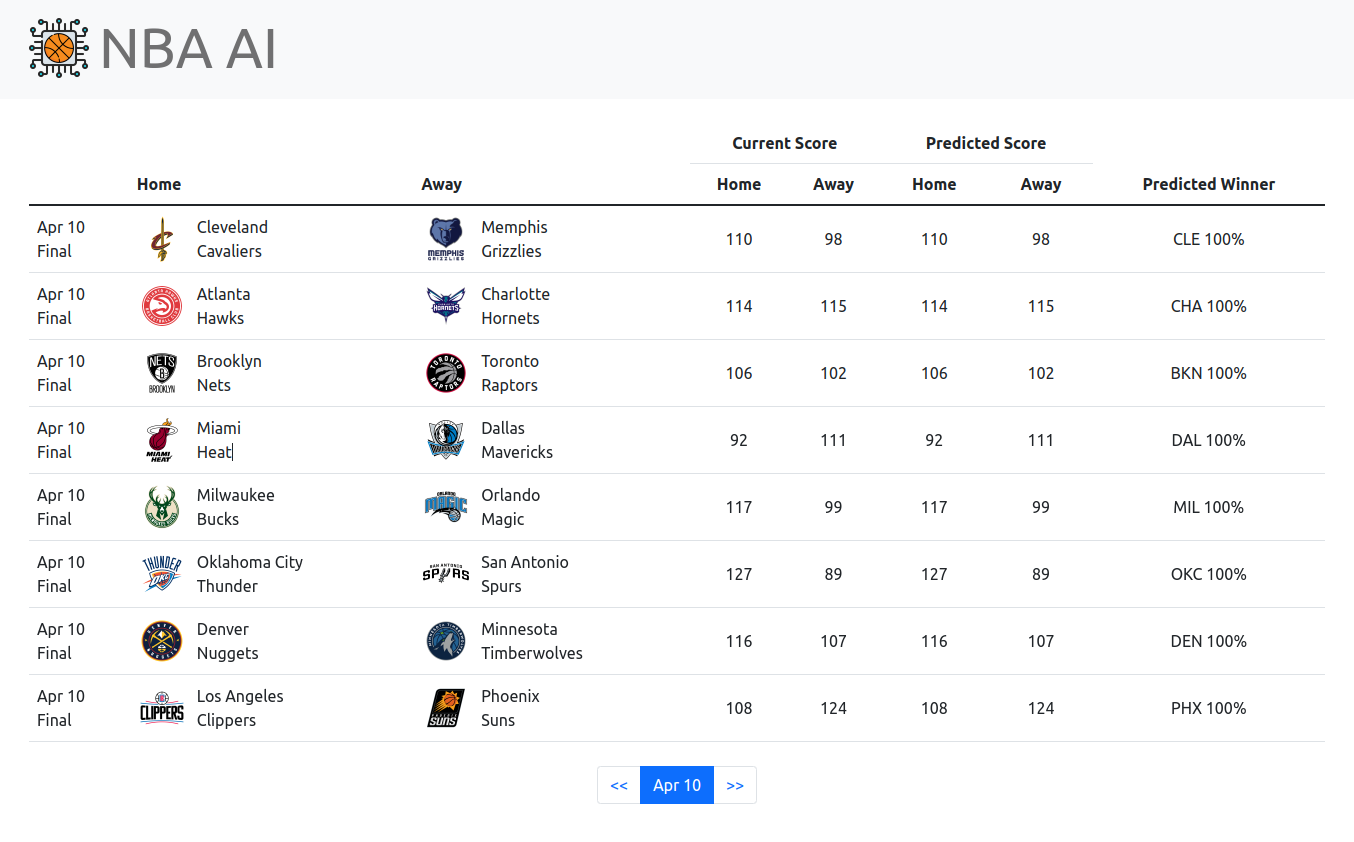This screenshot has width=1354, height=842.
Task: Click the Predicted Winner column header
Action: (1208, 184)
